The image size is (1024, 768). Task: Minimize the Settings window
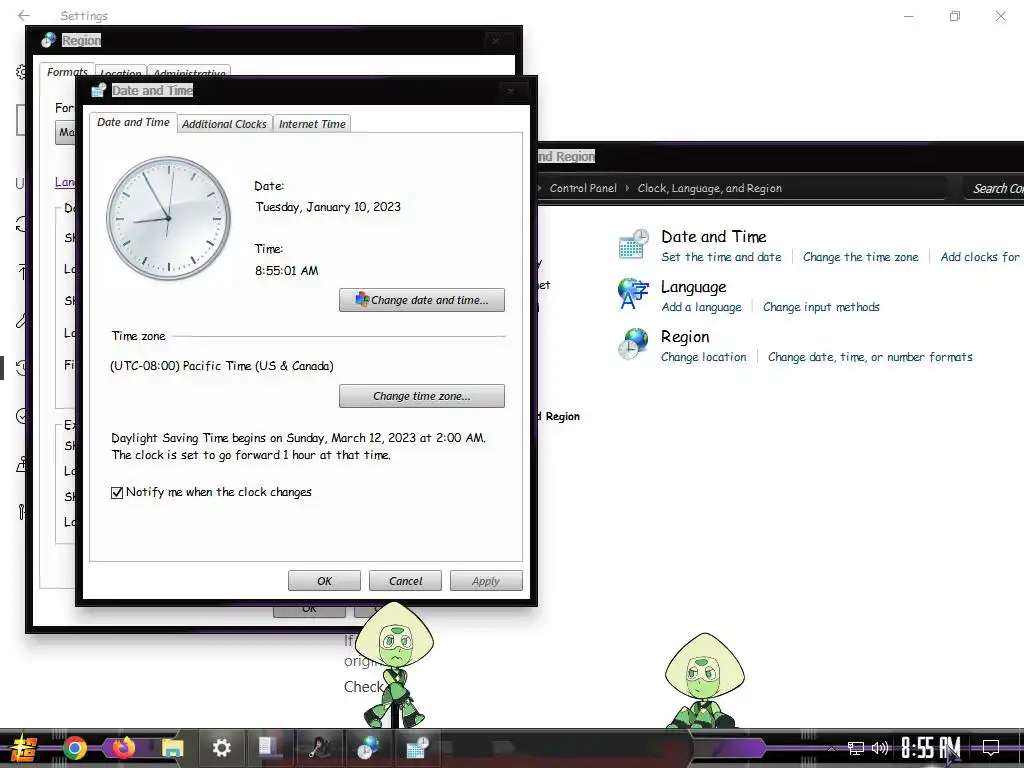[x=908, y=16]
